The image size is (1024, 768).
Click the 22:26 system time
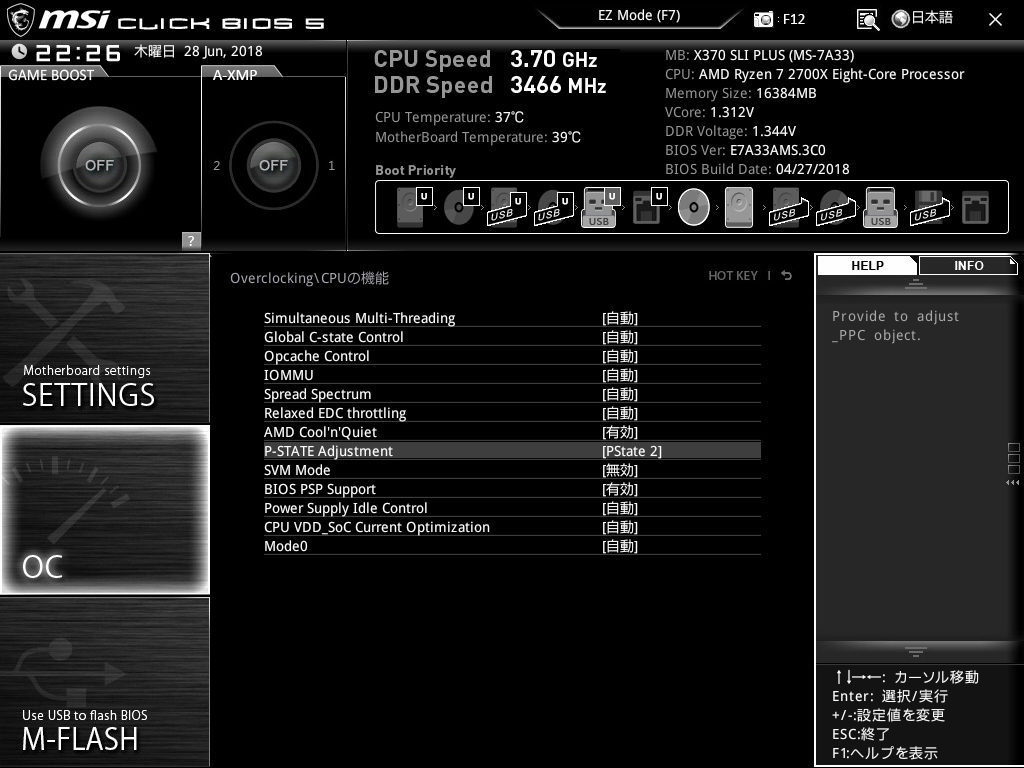coord(78,52)
